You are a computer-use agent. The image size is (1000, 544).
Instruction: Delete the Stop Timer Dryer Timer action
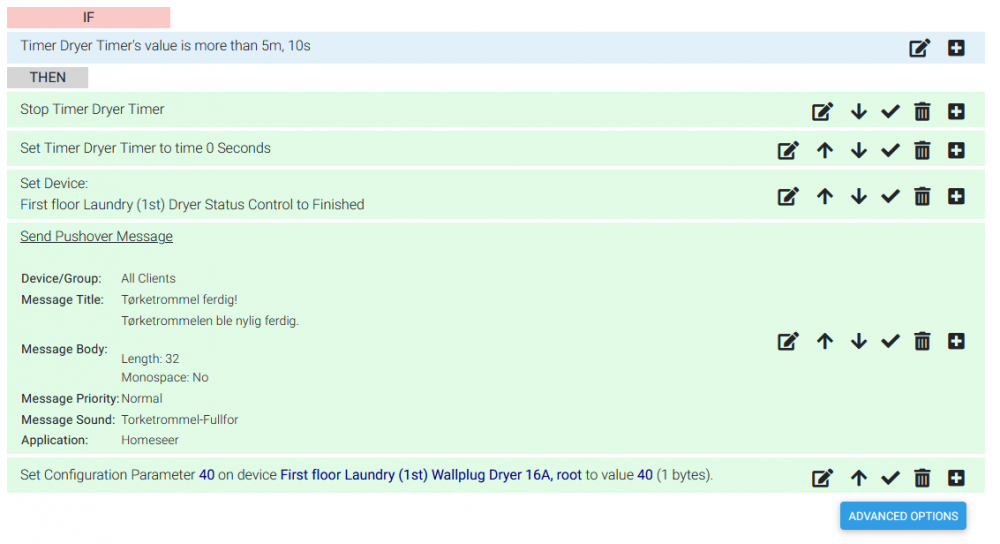click(922, 112)
